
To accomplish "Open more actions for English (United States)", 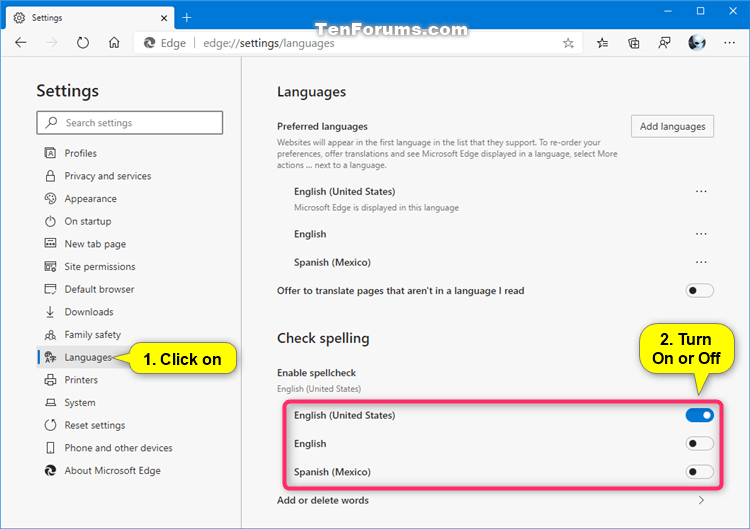I will pyautogui.click(x=701, y=191).
